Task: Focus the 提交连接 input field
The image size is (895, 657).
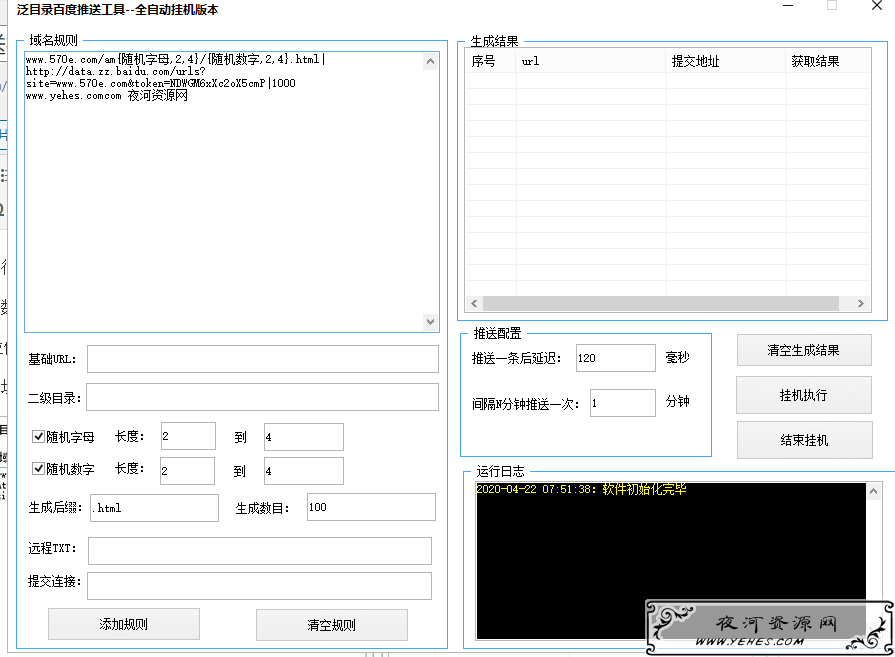Action: [x=259, y=586]
